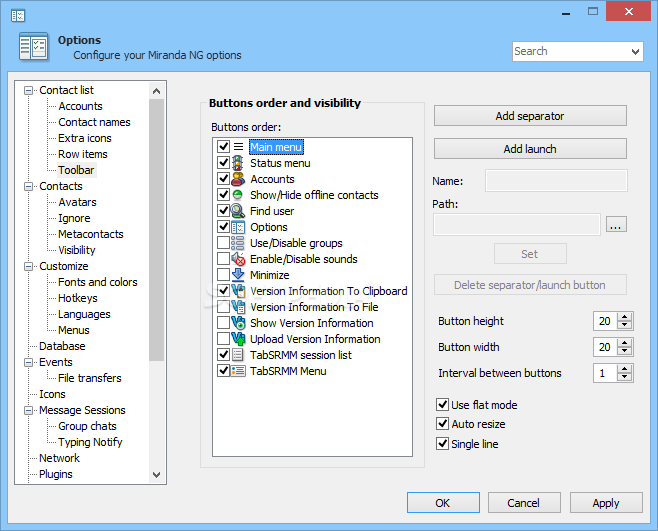The height and width of the screenshot is (531, 658).
Task: Click the OK button
Action: click(443, 503)
